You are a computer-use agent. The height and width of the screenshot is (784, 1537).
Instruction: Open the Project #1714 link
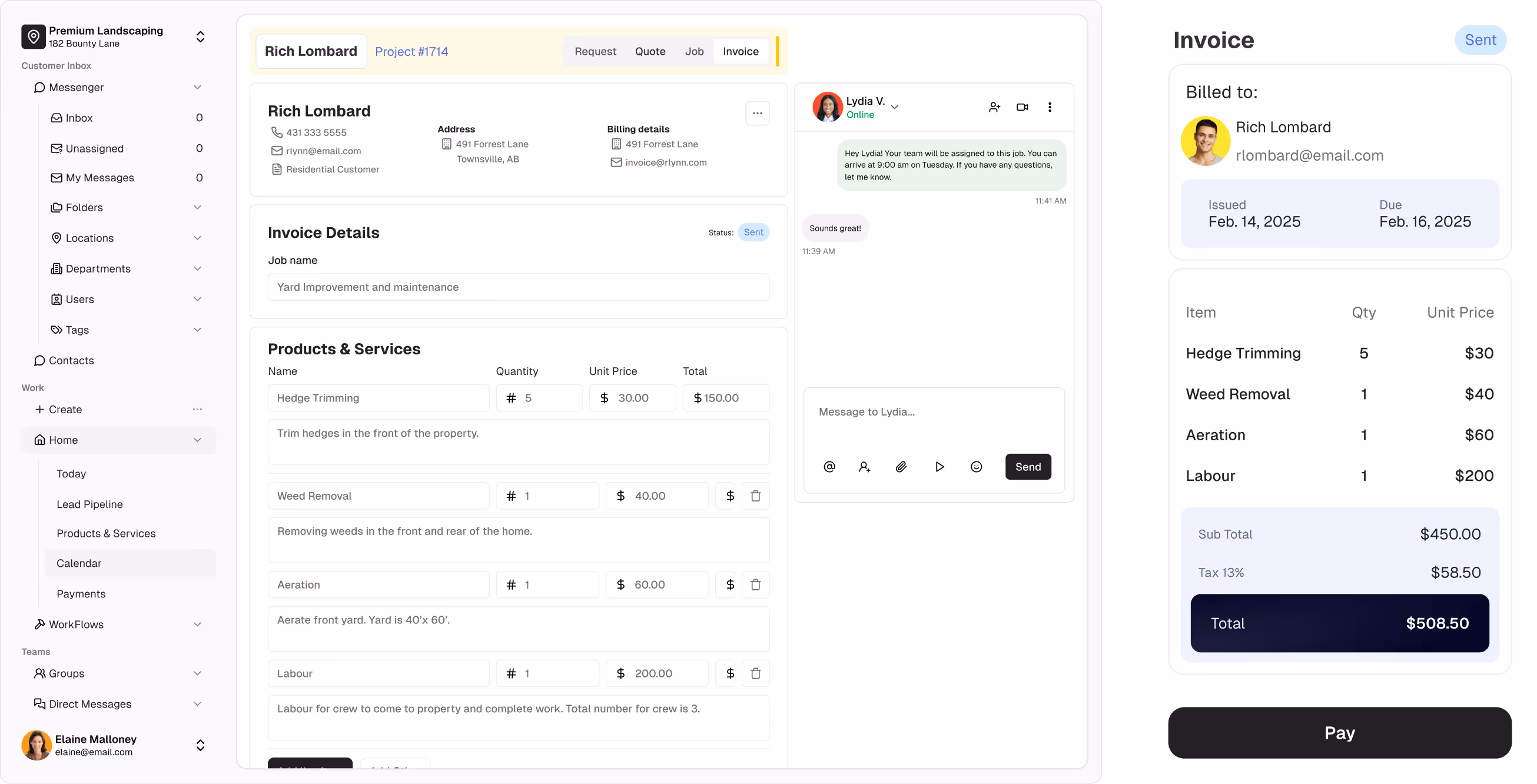(411, 51)
